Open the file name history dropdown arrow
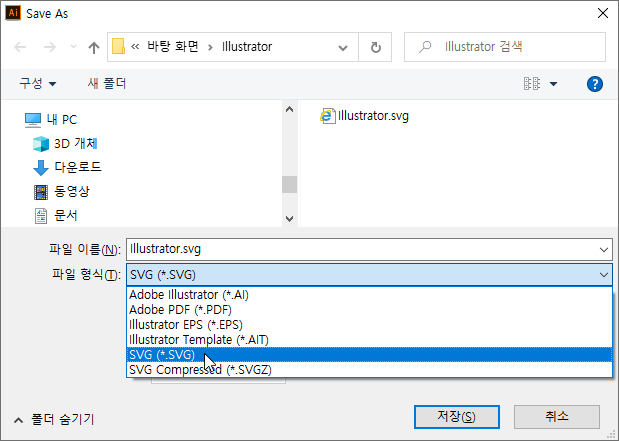The width and height of the screenshot is (619, 441). tap(602, 249)
